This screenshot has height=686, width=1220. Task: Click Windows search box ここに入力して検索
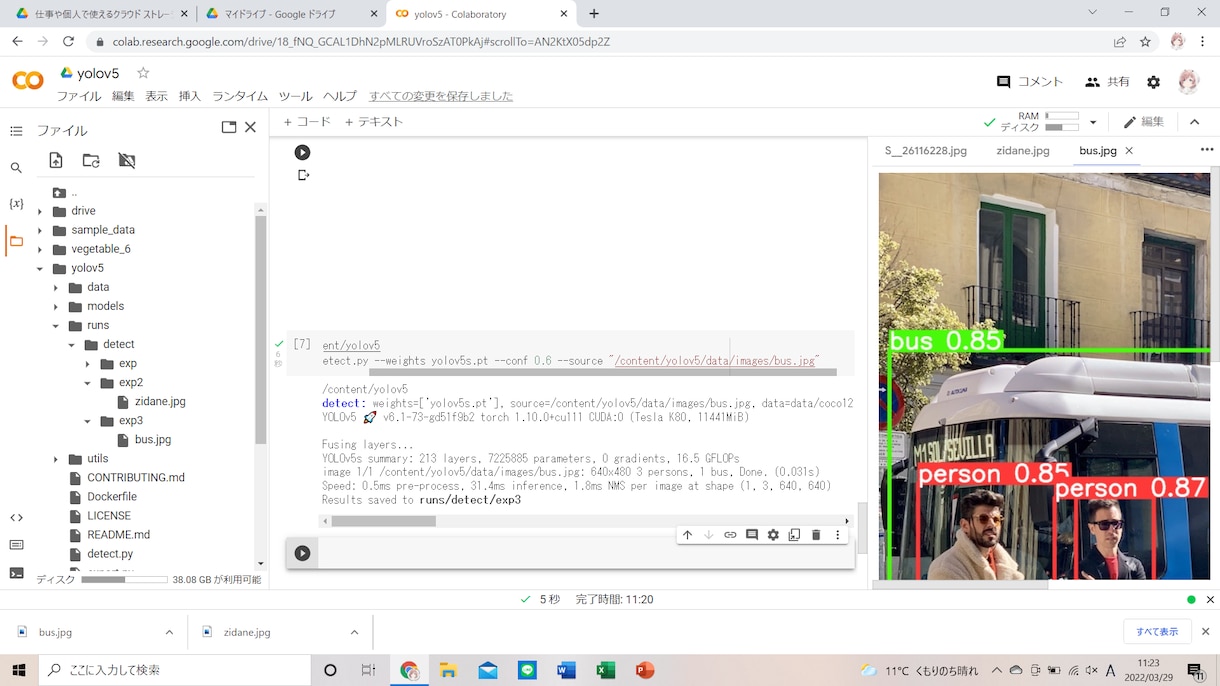175,670
